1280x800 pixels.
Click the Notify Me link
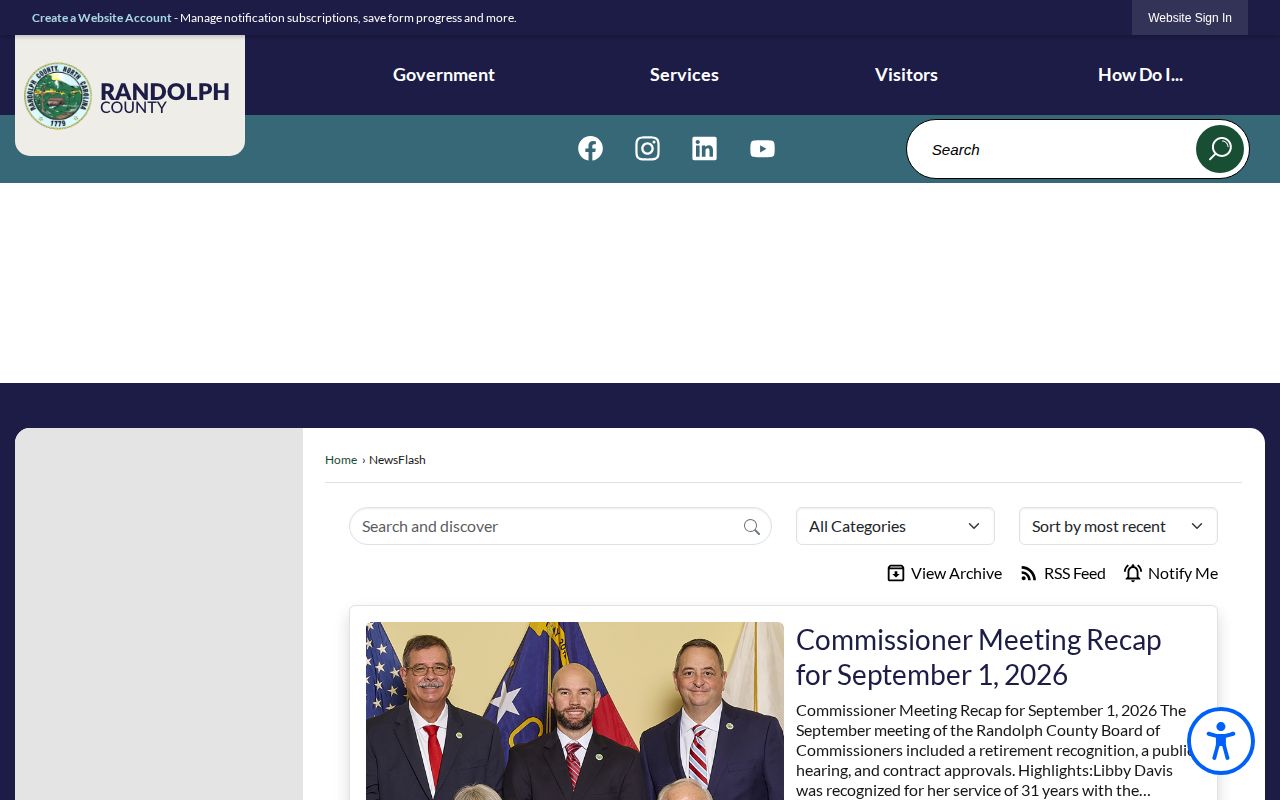[1170, 573]
